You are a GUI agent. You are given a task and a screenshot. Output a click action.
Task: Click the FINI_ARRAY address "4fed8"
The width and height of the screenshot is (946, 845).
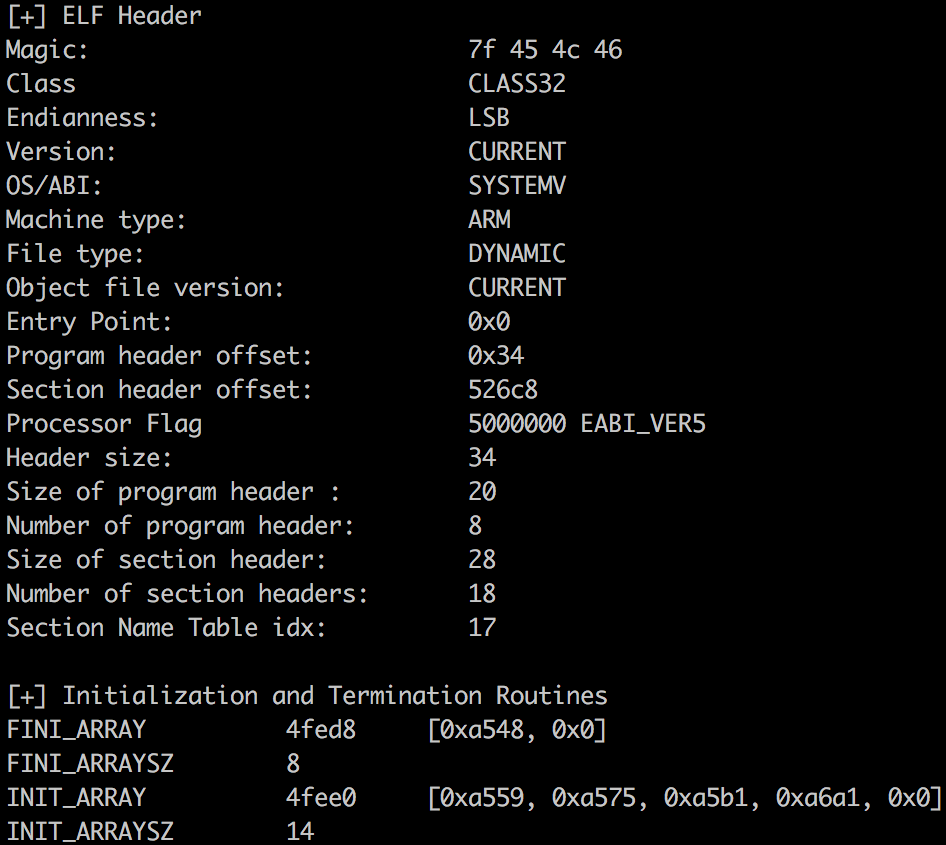pos(321,730)
